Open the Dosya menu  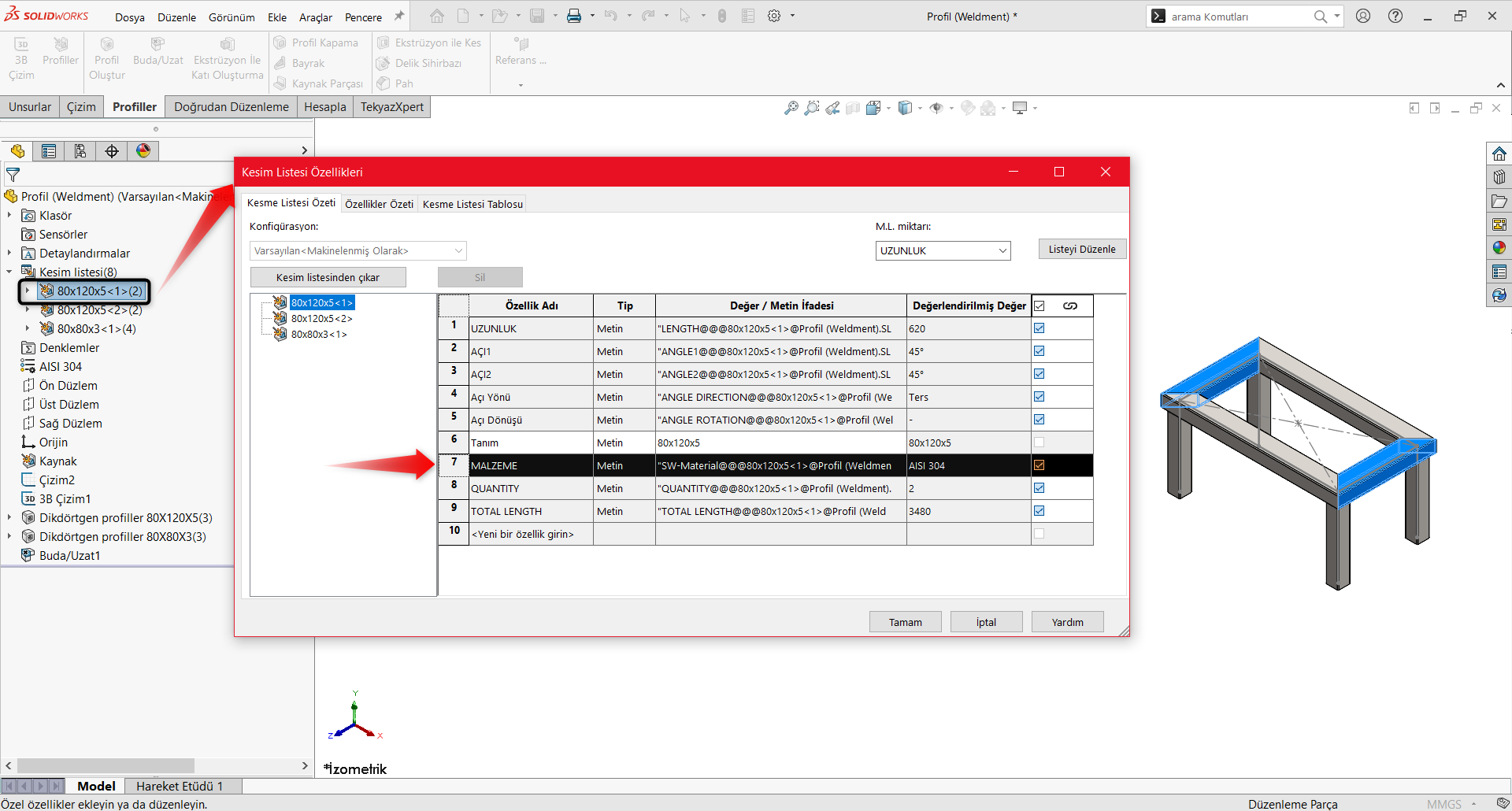click(x=129, y=17)
